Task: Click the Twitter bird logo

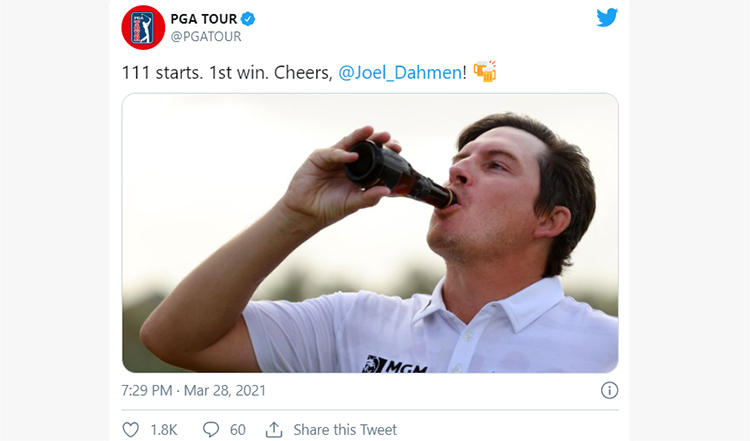Action: (607, 18)
